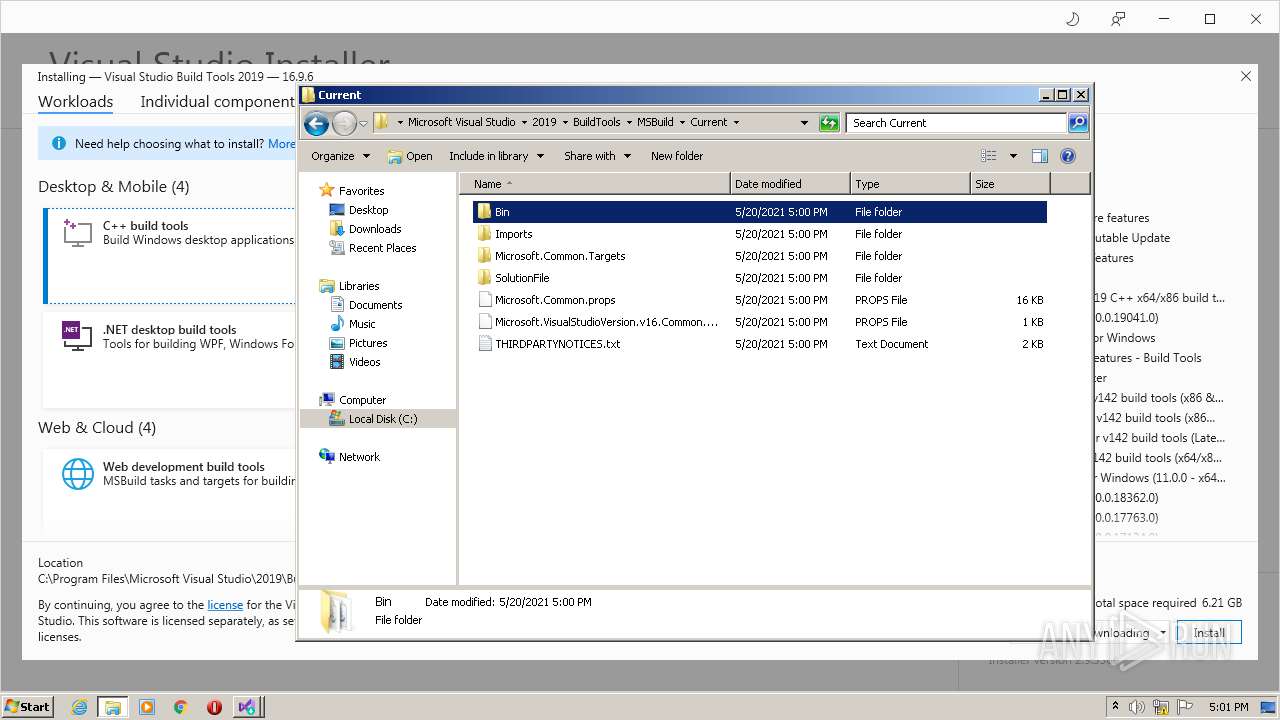The image size is (1280, 720).
Task: Open Google Chrome from the taskbar
Action: click(x=181, y=707)
